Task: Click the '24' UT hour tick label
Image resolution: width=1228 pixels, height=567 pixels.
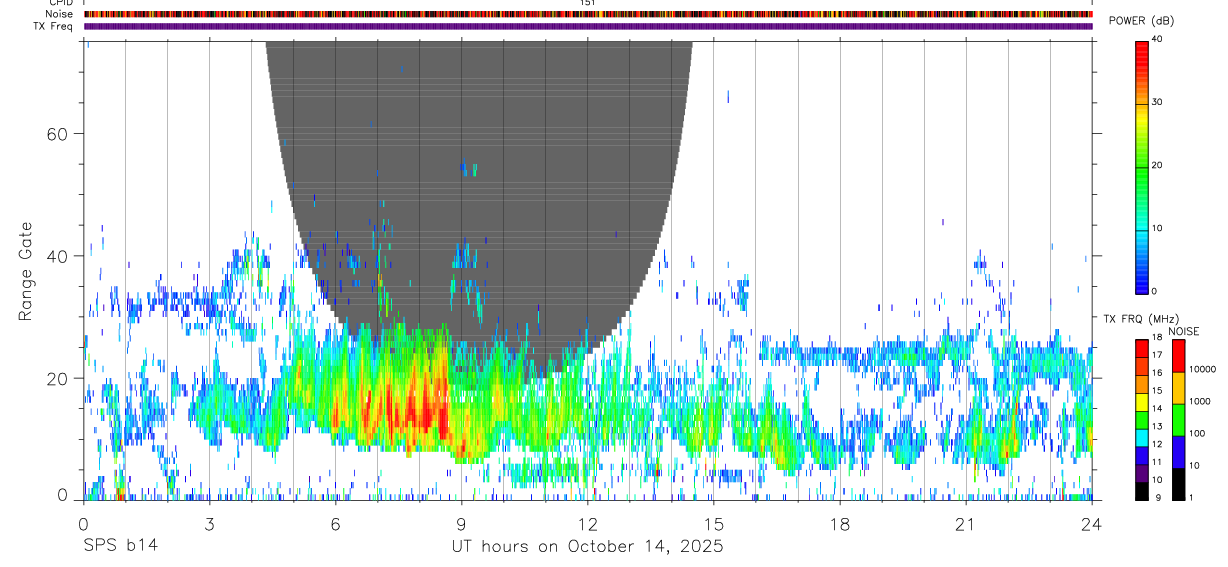Action: [x=1092, y=523]
